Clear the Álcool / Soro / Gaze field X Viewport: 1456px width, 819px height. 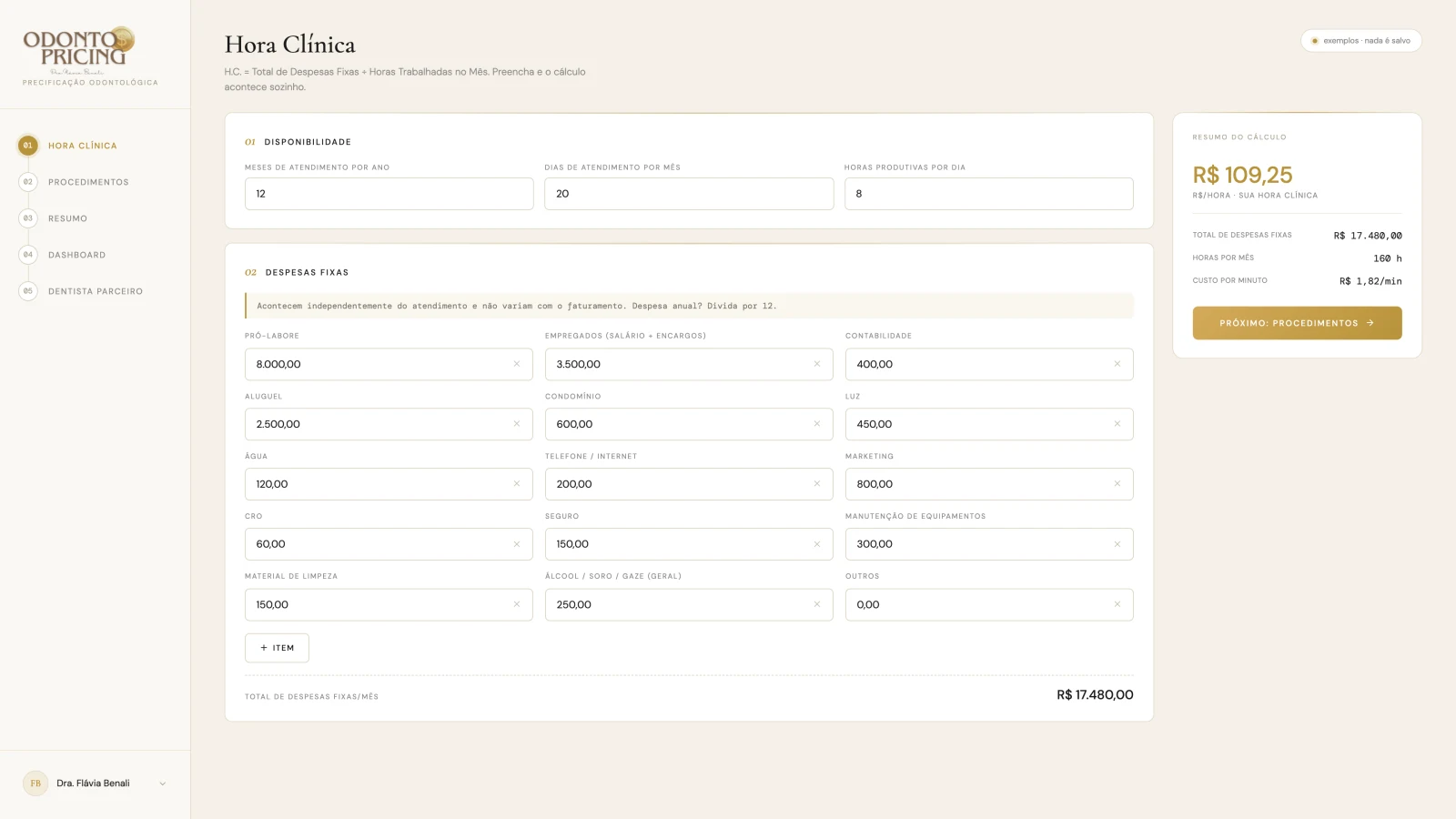pyautogui.click(x=817, y=604)
